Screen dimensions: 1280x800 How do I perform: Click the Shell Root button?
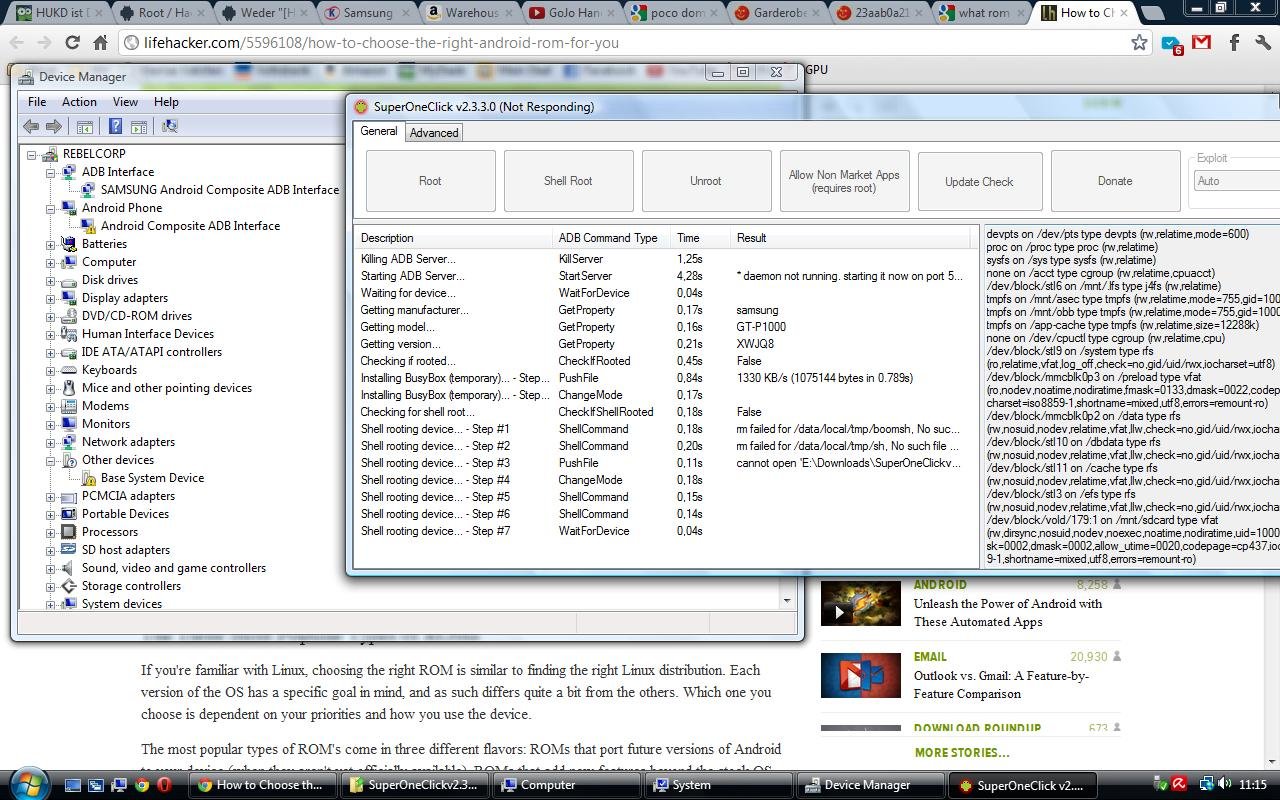point(568,181)
